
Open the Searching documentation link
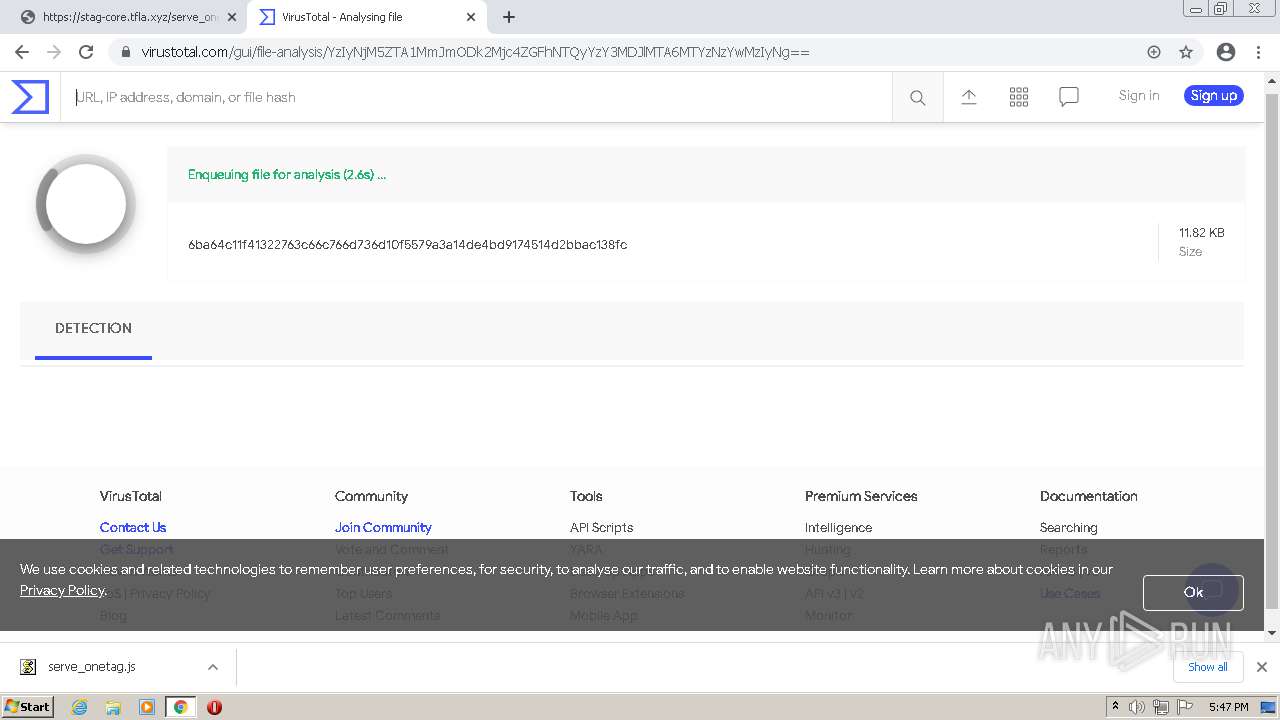click(x=1068, y=527)
